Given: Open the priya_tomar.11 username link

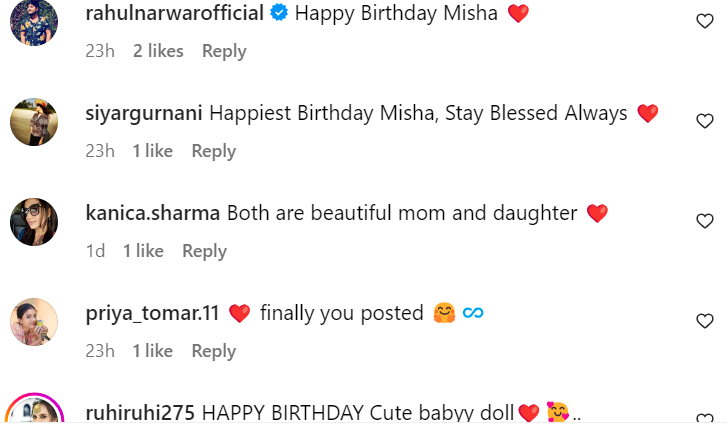Looking at the screenshot, I should click(x=153, y=313).
